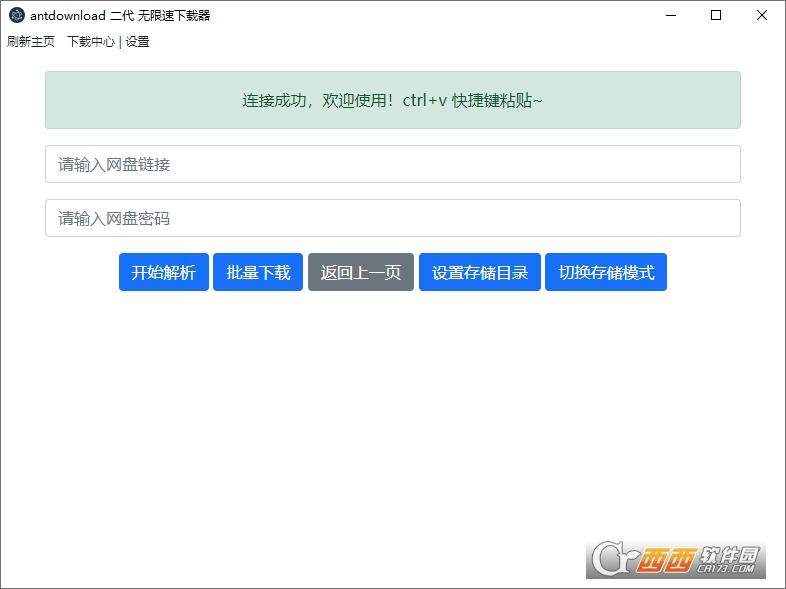Click the 批量下载 button
Screen dimensions: 786x589
(x=258, y=272)
